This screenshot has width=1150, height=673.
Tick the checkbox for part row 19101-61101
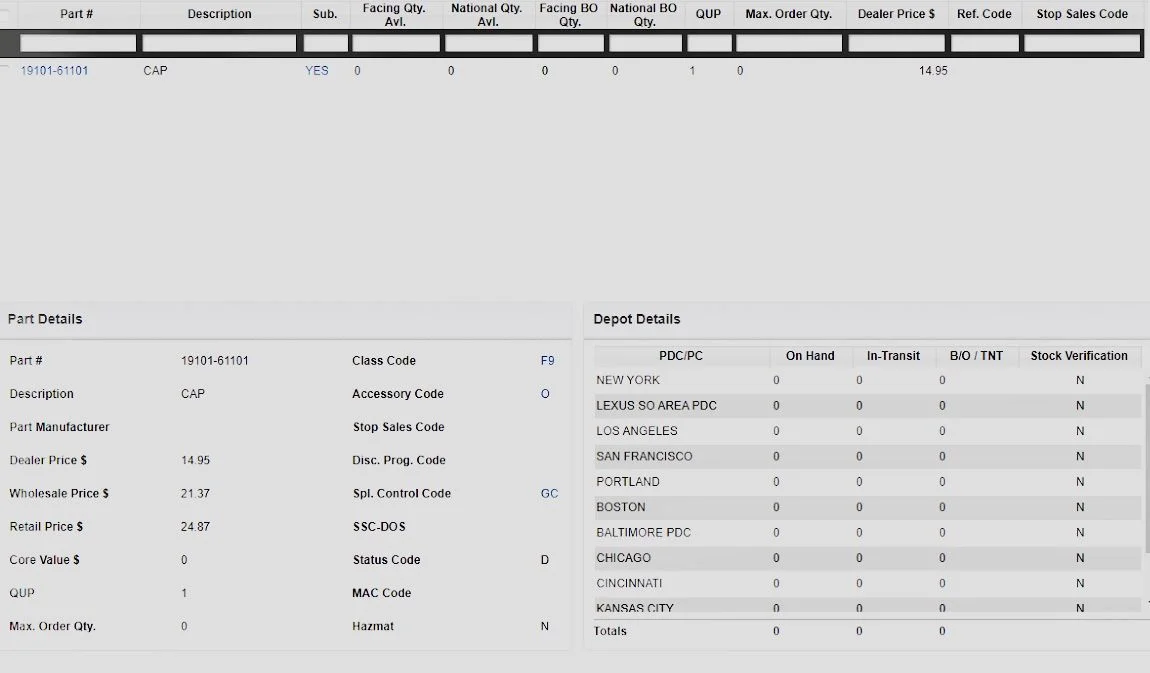[x=5, y=71]
